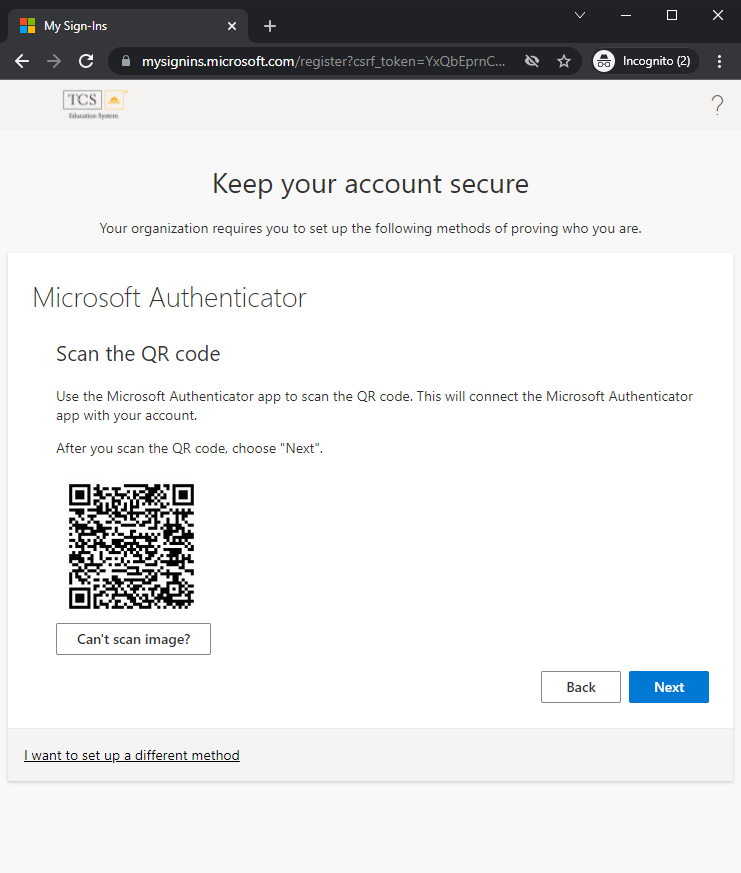The width and height of the screenshot is (741, 873).
Task: Open the tab search chevron
Action: 580,15
